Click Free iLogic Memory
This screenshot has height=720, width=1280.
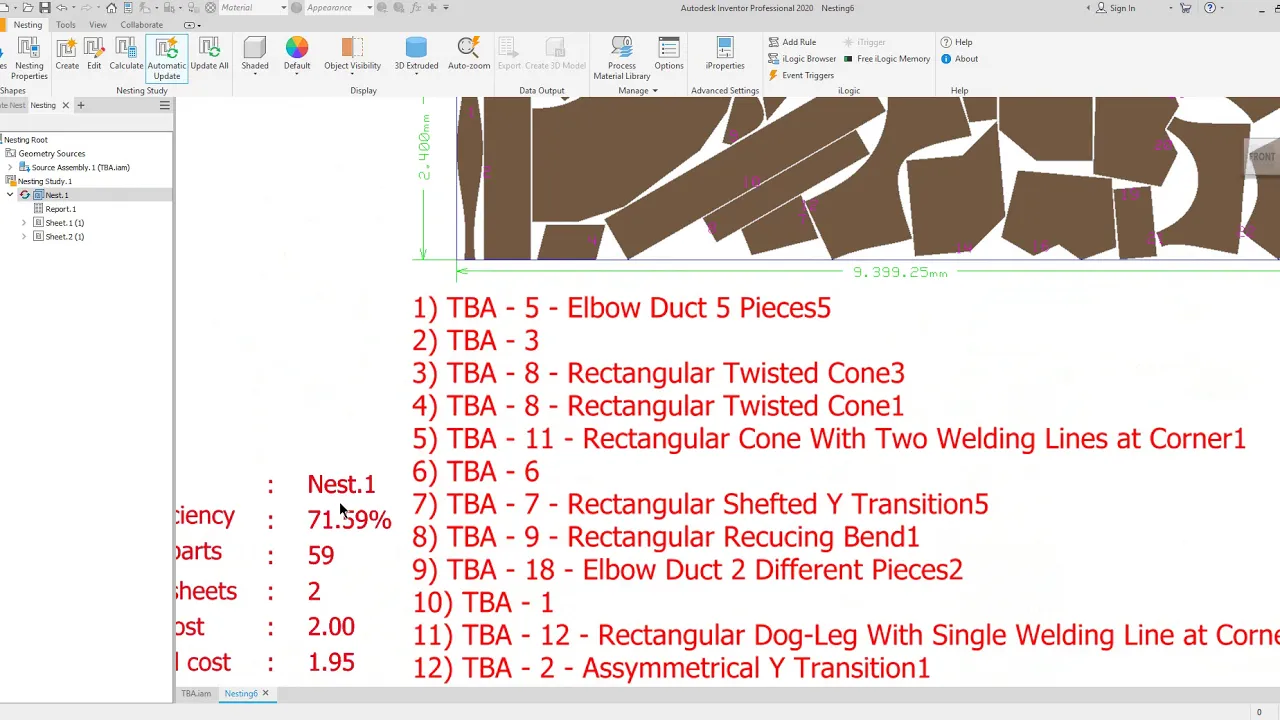click(886, 59)
